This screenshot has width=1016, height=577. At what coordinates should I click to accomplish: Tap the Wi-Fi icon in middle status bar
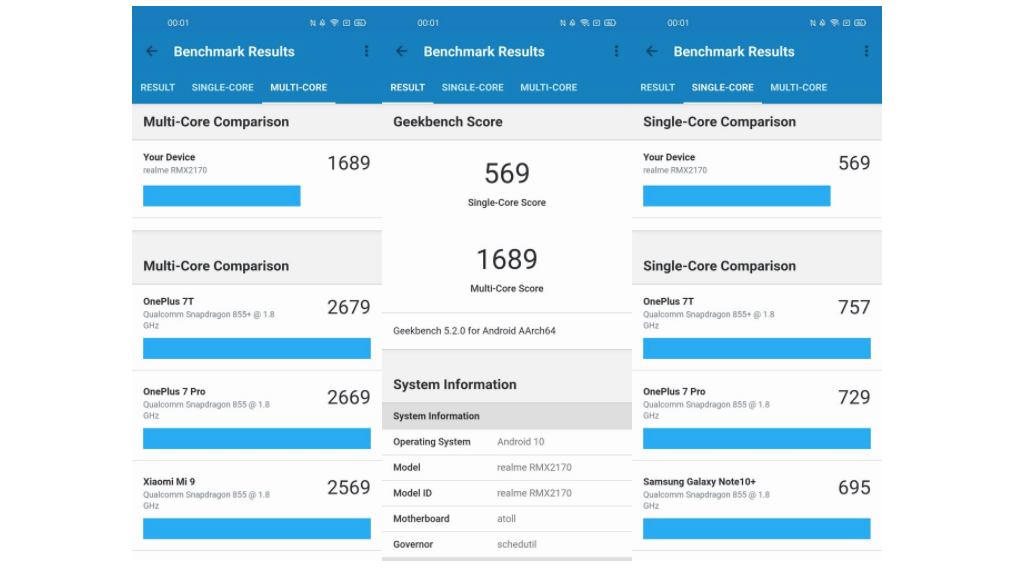(584, 22)
